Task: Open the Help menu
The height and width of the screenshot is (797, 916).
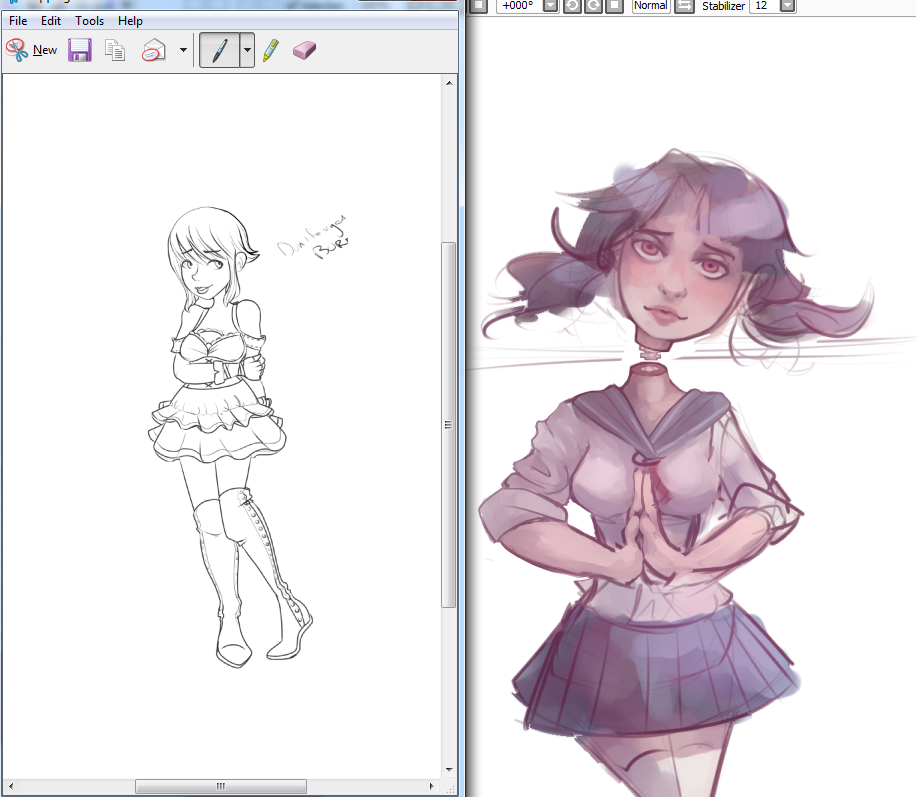Action: [x=130, y=21]
